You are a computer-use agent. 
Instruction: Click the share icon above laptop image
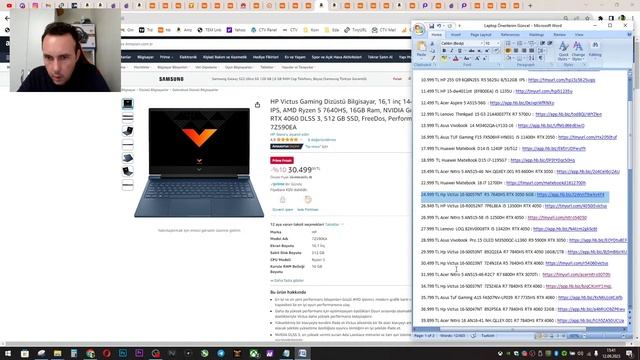(257, 105)
